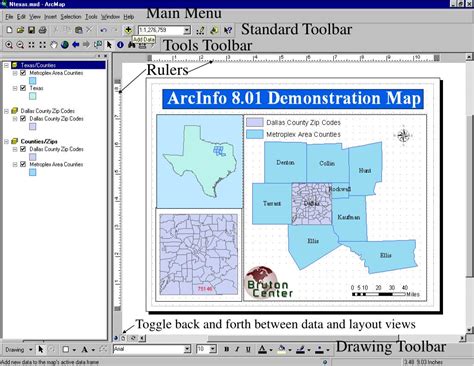This screenshot has height=366, width=474.
Task: Open the Editor toolbar pencil icon
Action: pyautogui.click(x=200, y=30)
